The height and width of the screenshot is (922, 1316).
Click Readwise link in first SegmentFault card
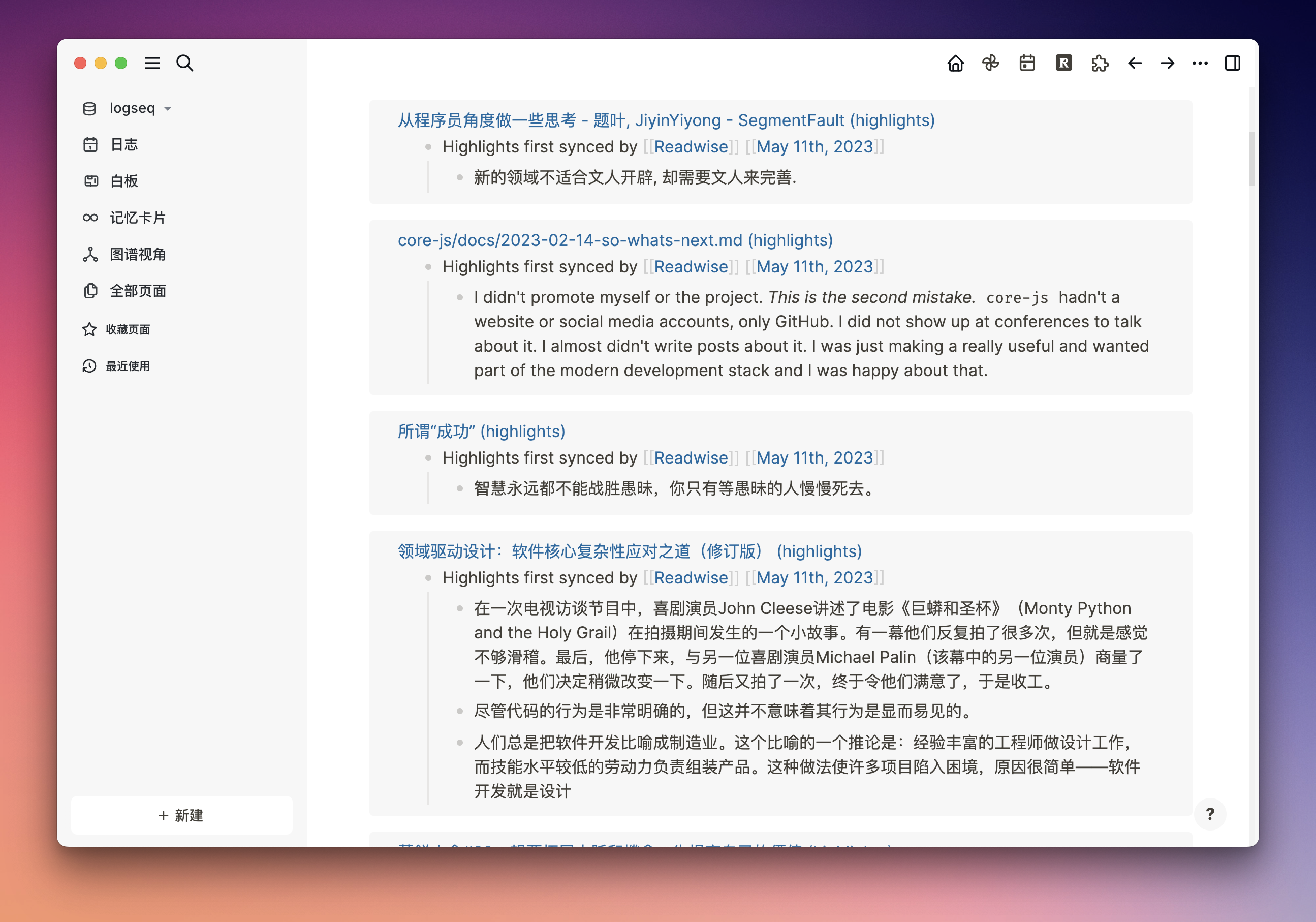coord(691,147)
